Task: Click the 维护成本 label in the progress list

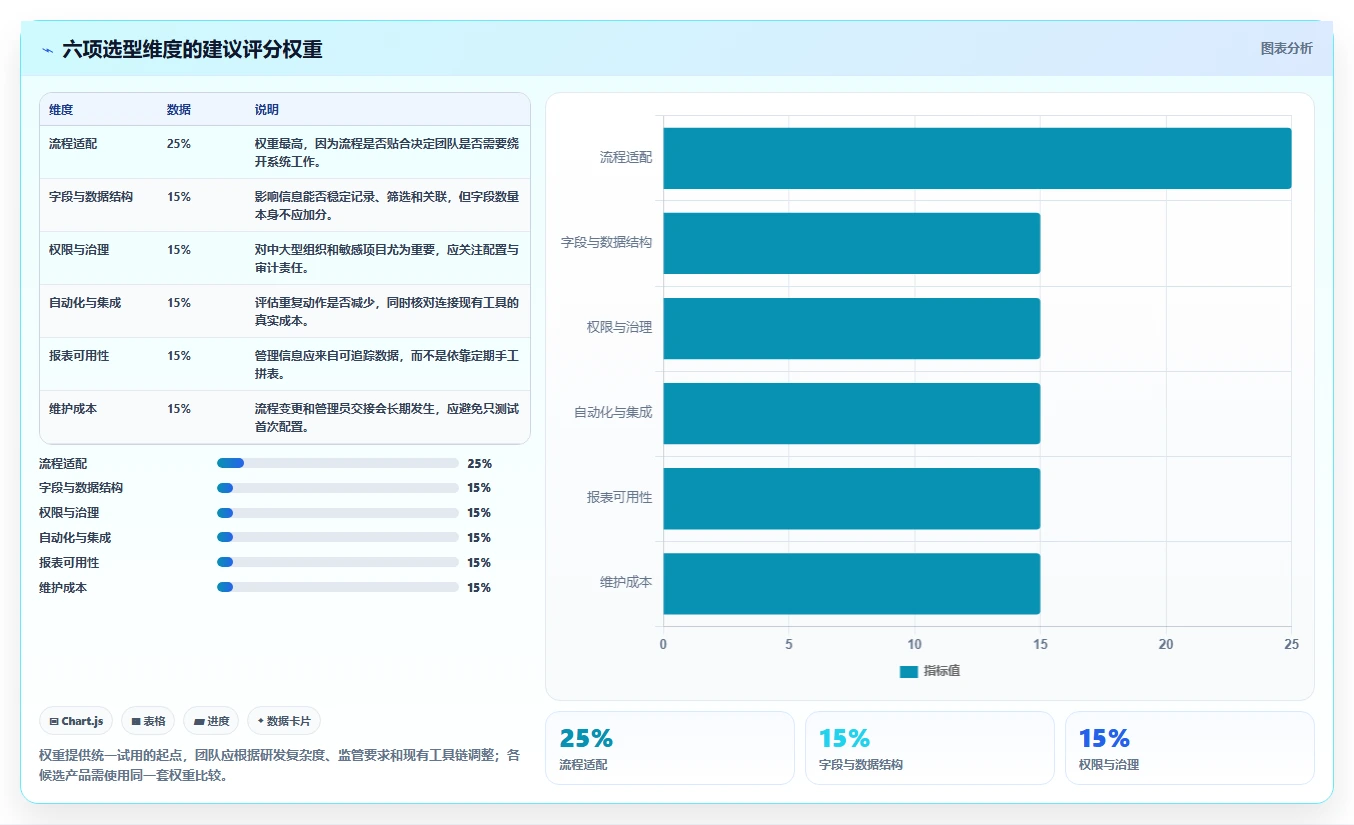Action: click(63, 588)
